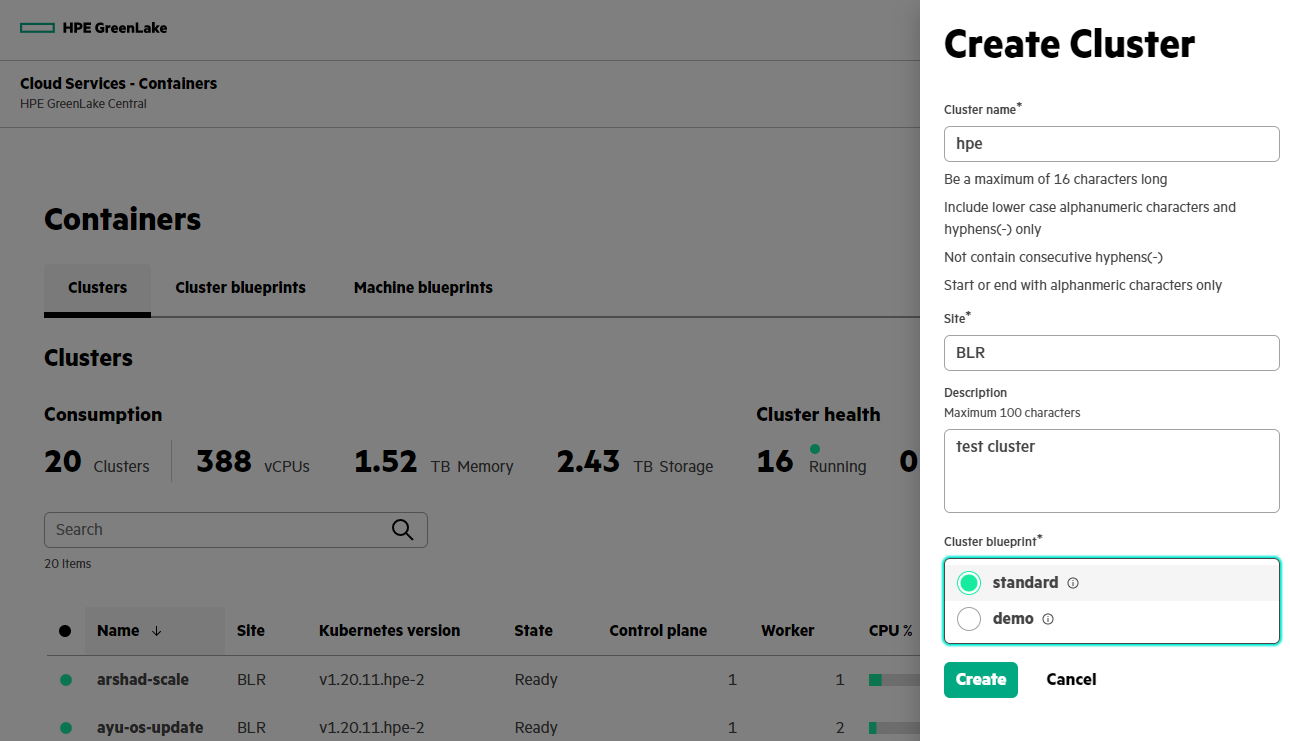Screen dimensions: 1290x741
Task: Open info icon next to standard blueprint
Action: coord(1073,583)
